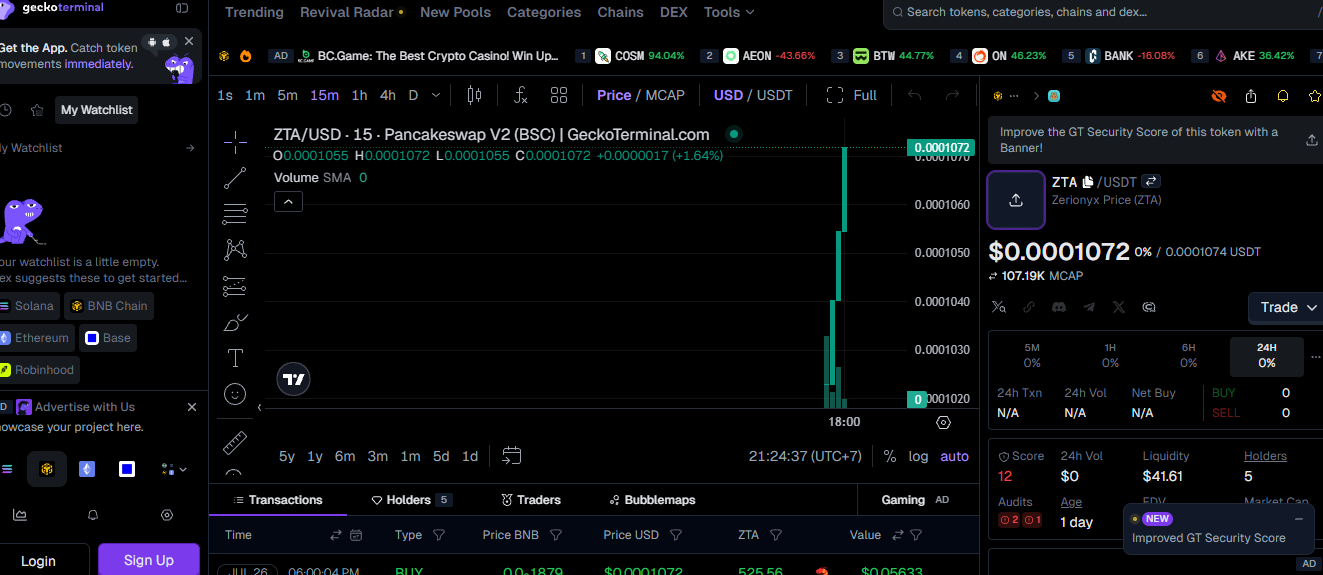This screenshot has width=1323, height=575.
Task: Choose the text annotation tool
Action: pos(235,358)
